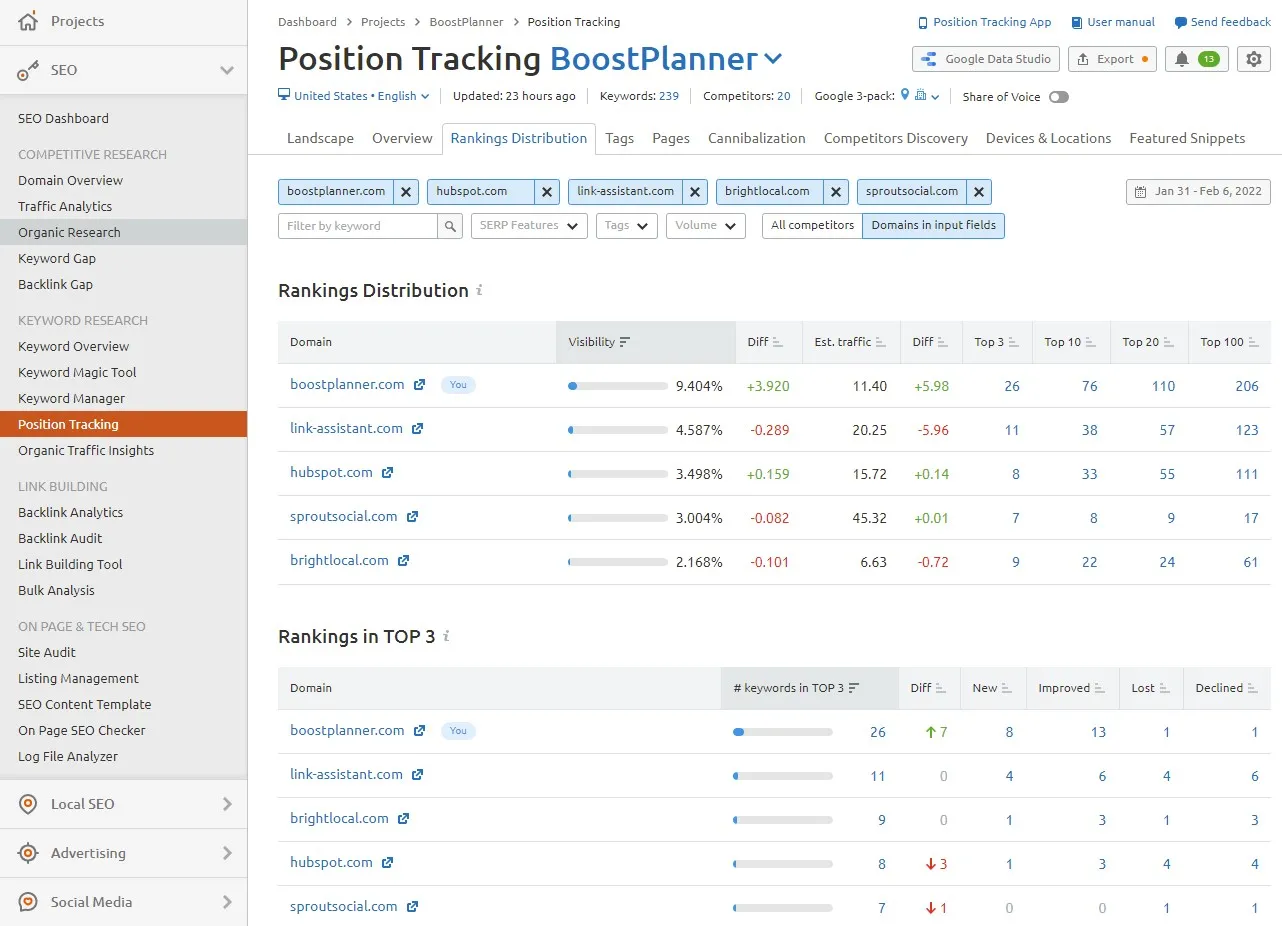
Task: Click the visibility bar for sproutsocial.com
Action: tap(617, 518)
